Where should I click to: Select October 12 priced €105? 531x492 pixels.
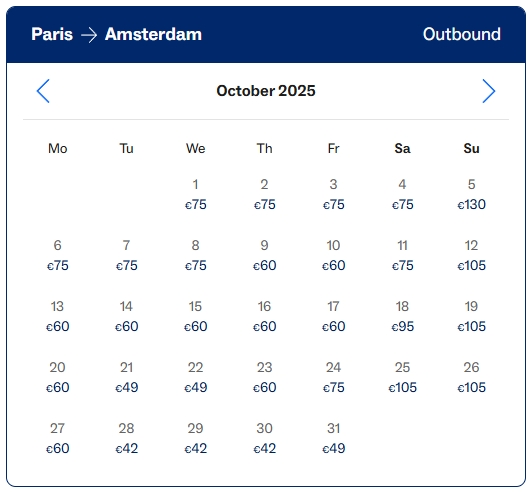point(471,255)
